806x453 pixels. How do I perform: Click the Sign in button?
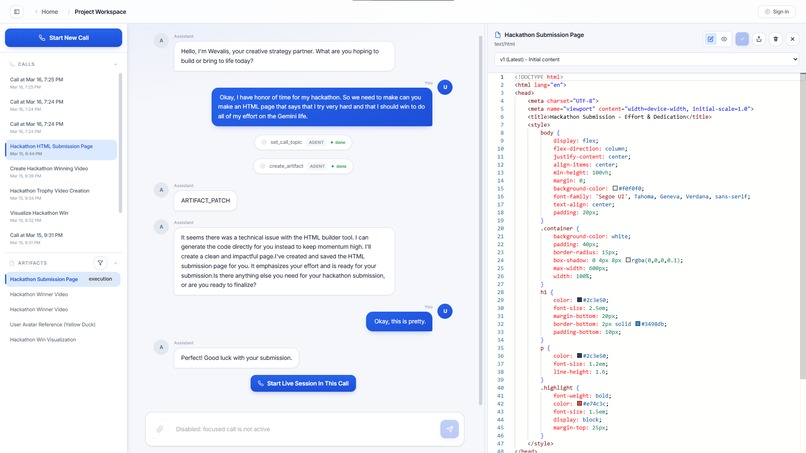777,11
